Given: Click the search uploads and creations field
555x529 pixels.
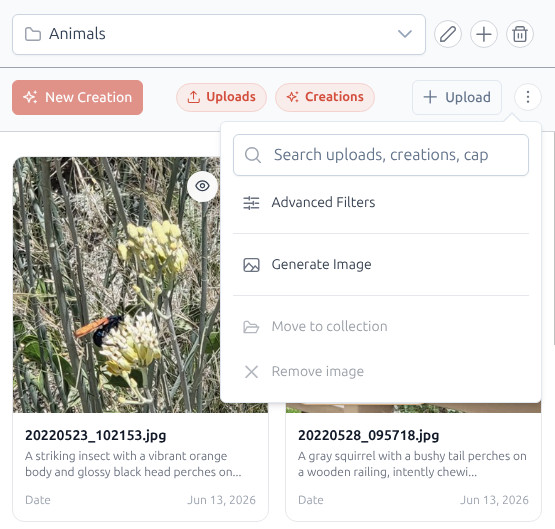Looking at the screenshot, I should tap(381, 155).
